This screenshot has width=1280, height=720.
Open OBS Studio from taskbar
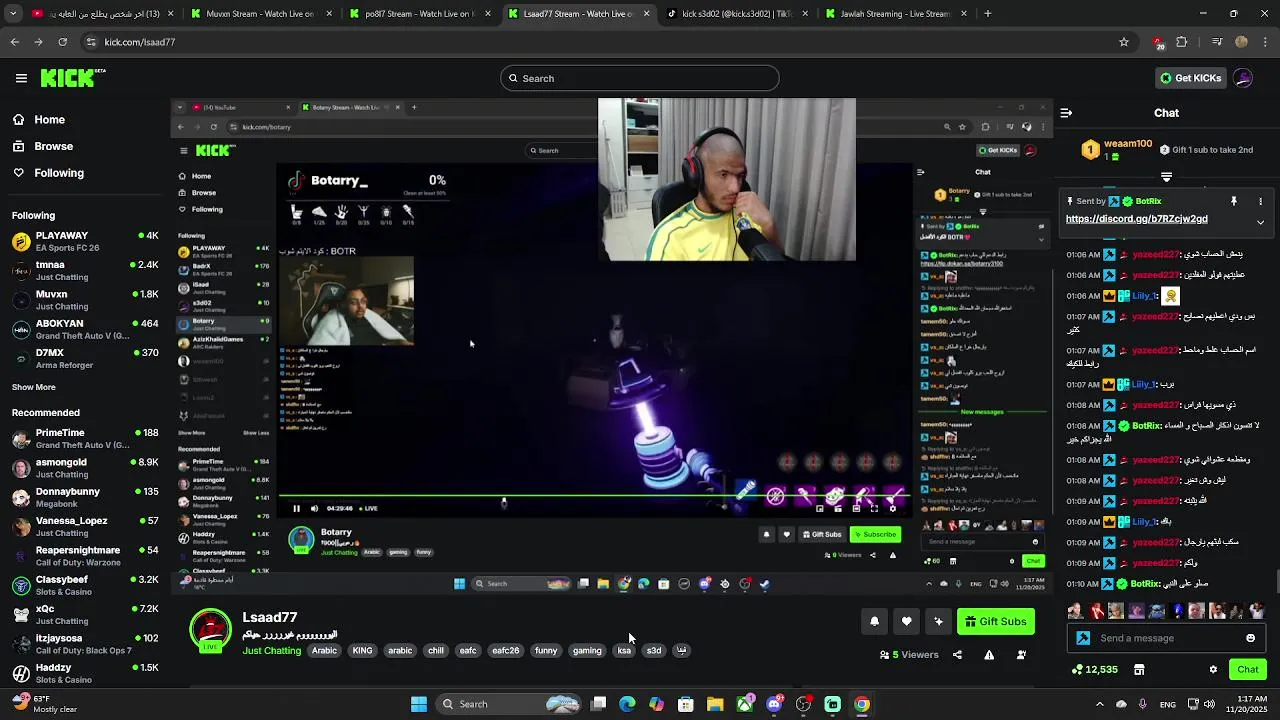click(803, 704)
